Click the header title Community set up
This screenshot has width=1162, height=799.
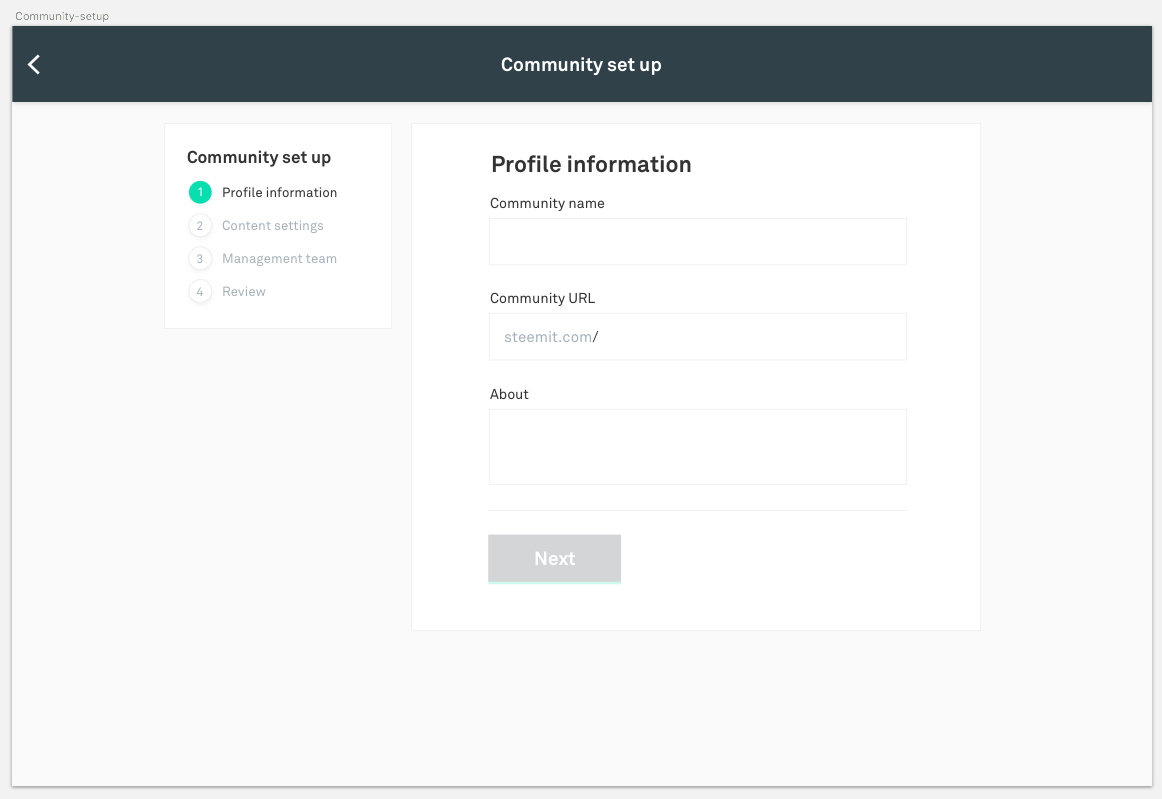(x=581, y=65)
